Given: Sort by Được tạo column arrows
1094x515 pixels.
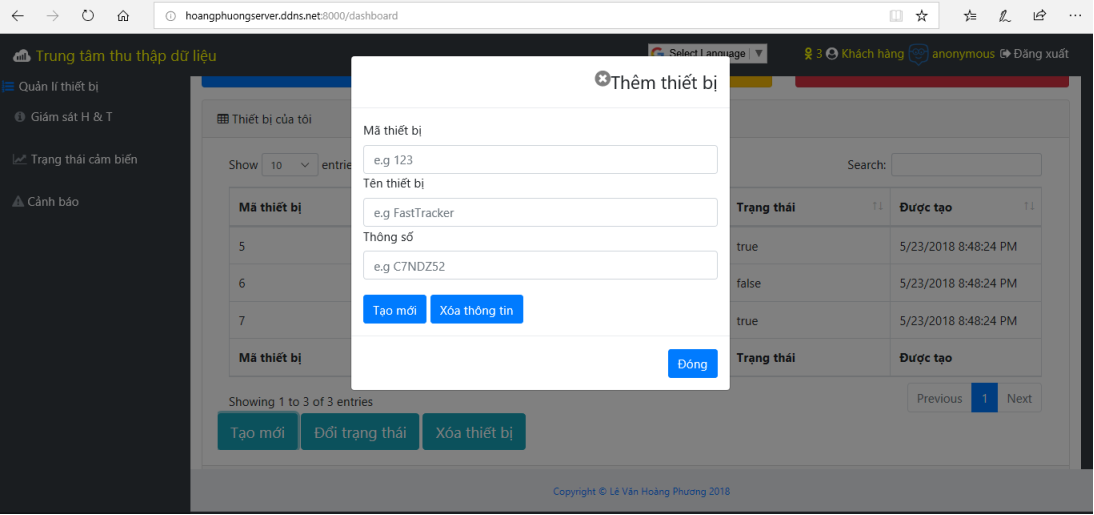Looking at the screenshot, I should coord(1029,207).
